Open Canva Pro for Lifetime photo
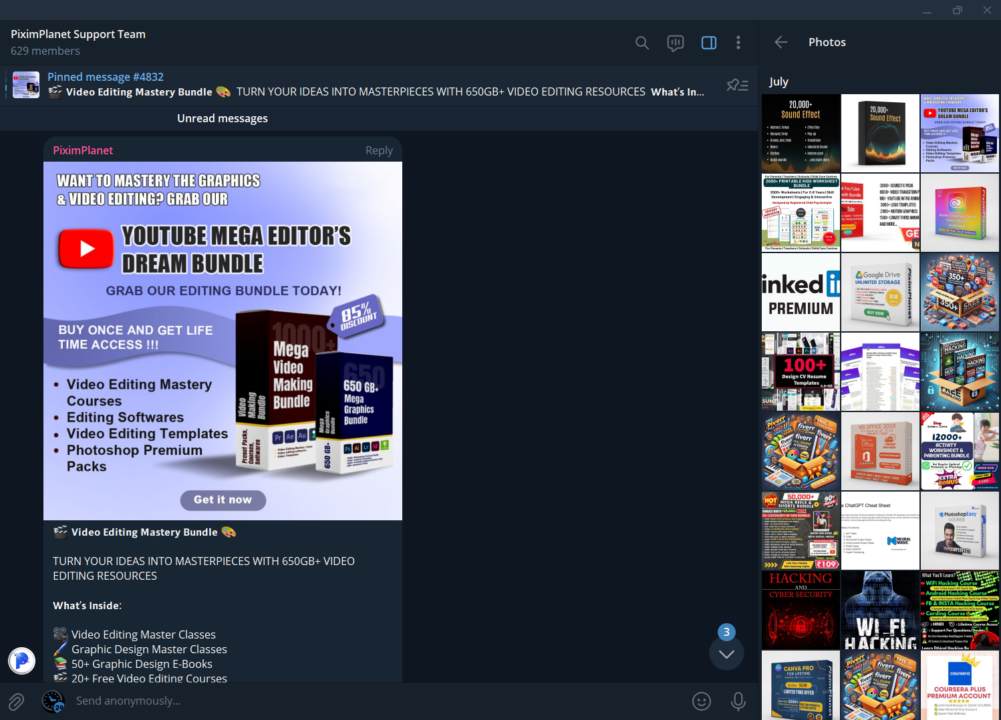The image size is (1001, 720). click(x=801, y=686)
